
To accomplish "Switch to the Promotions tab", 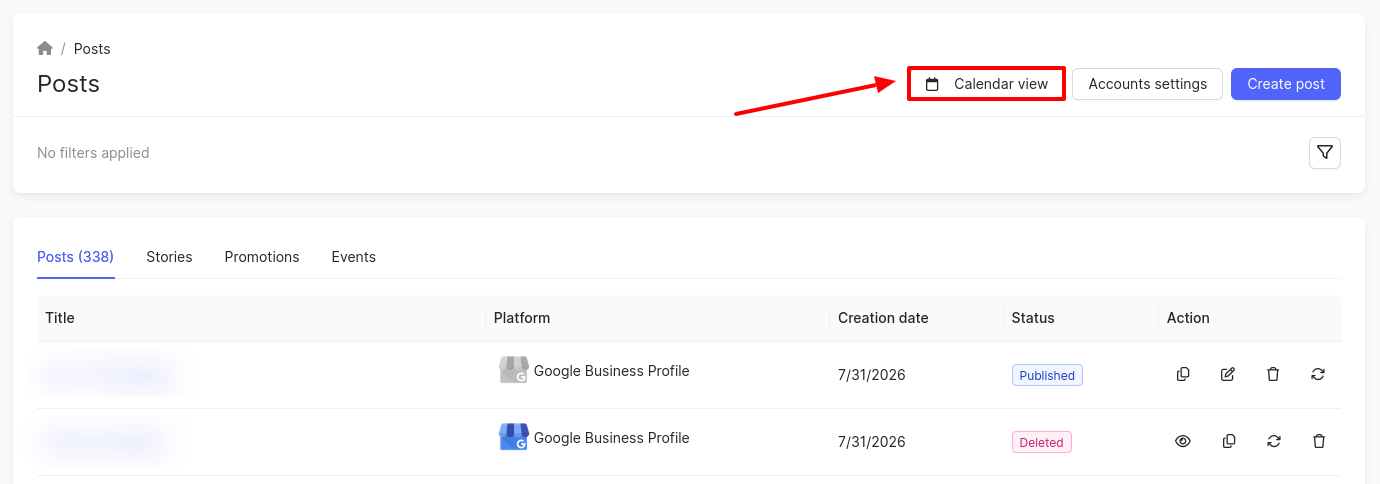I will (x=262, y=257).
